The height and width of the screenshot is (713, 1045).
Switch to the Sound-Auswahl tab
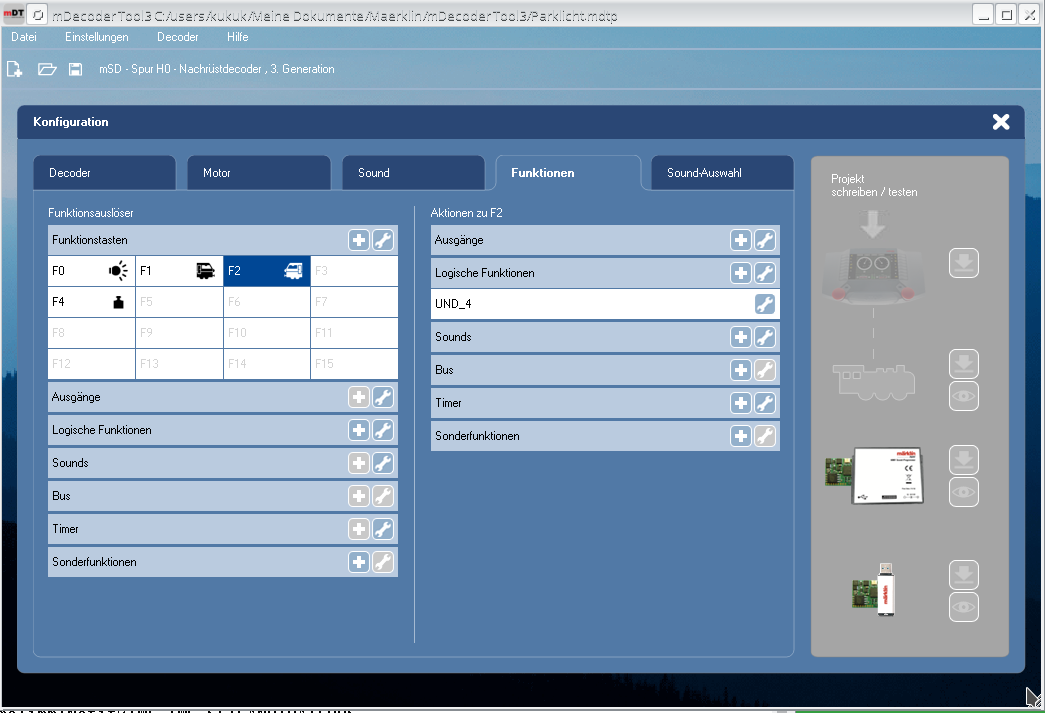(722, 173)
